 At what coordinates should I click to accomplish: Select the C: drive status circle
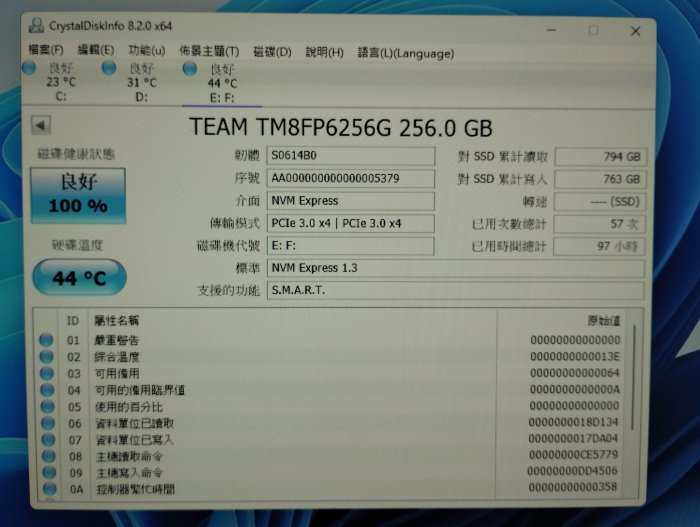(29, 68)
